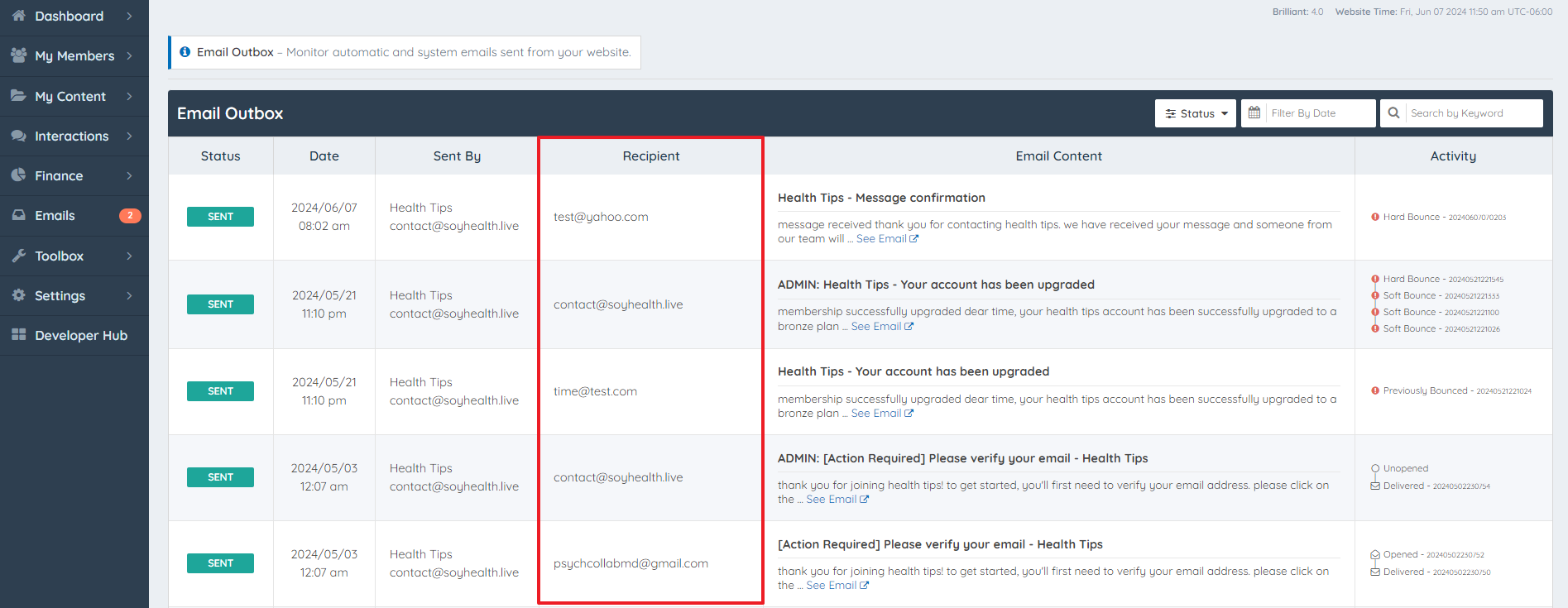Click subject Health Tips - Message confirmation
Screen dimensions: 1568x608
click(x=881, y=198)
